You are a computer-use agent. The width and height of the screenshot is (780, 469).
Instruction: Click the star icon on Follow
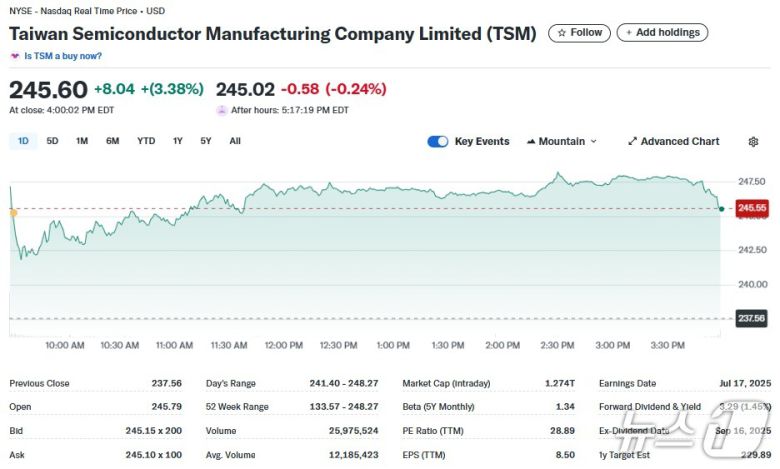(x=561, y=33)
